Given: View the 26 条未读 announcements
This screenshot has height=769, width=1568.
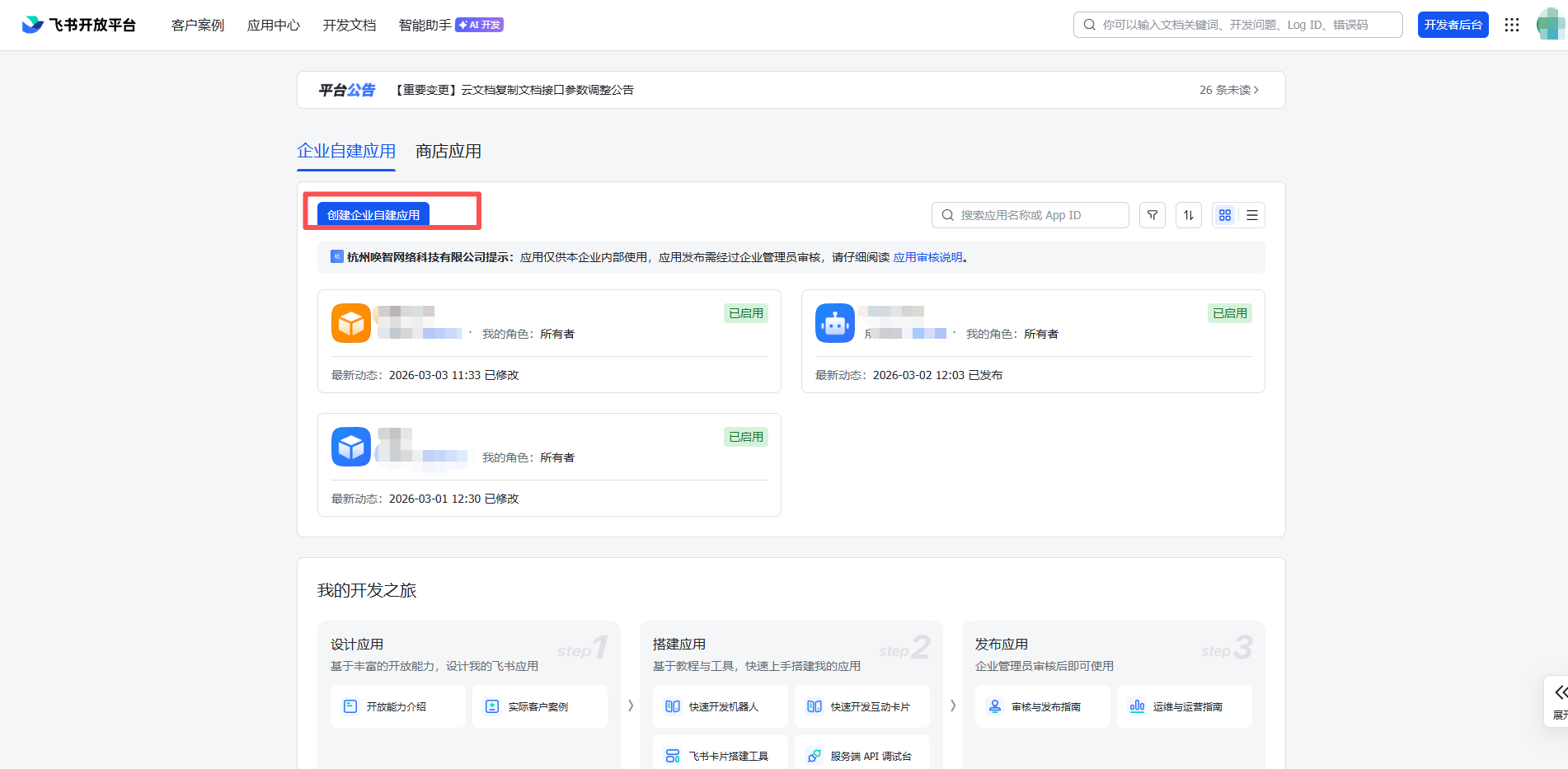Looking at the screenshot, I should coord(1228,91).
